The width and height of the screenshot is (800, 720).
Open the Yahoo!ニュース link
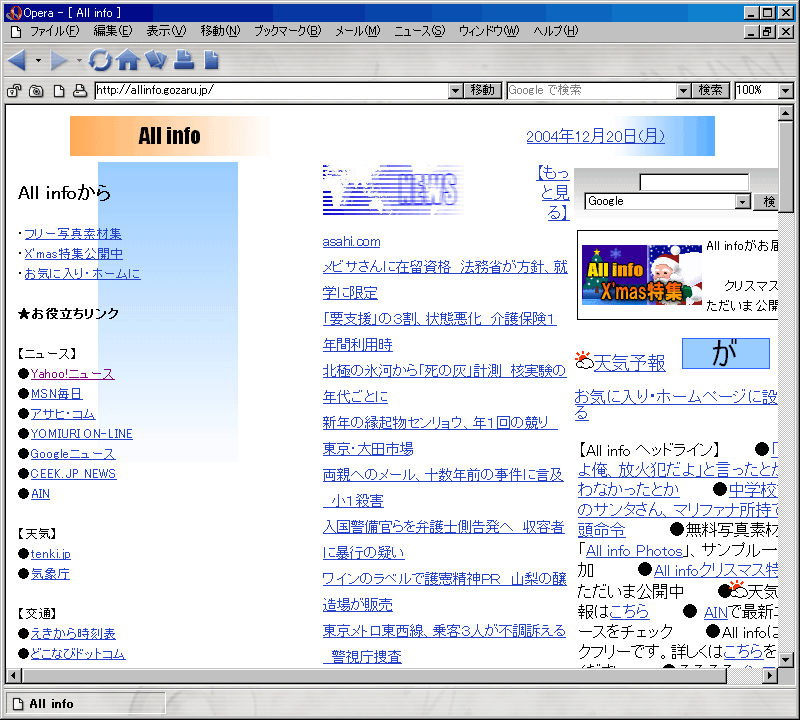72,374
